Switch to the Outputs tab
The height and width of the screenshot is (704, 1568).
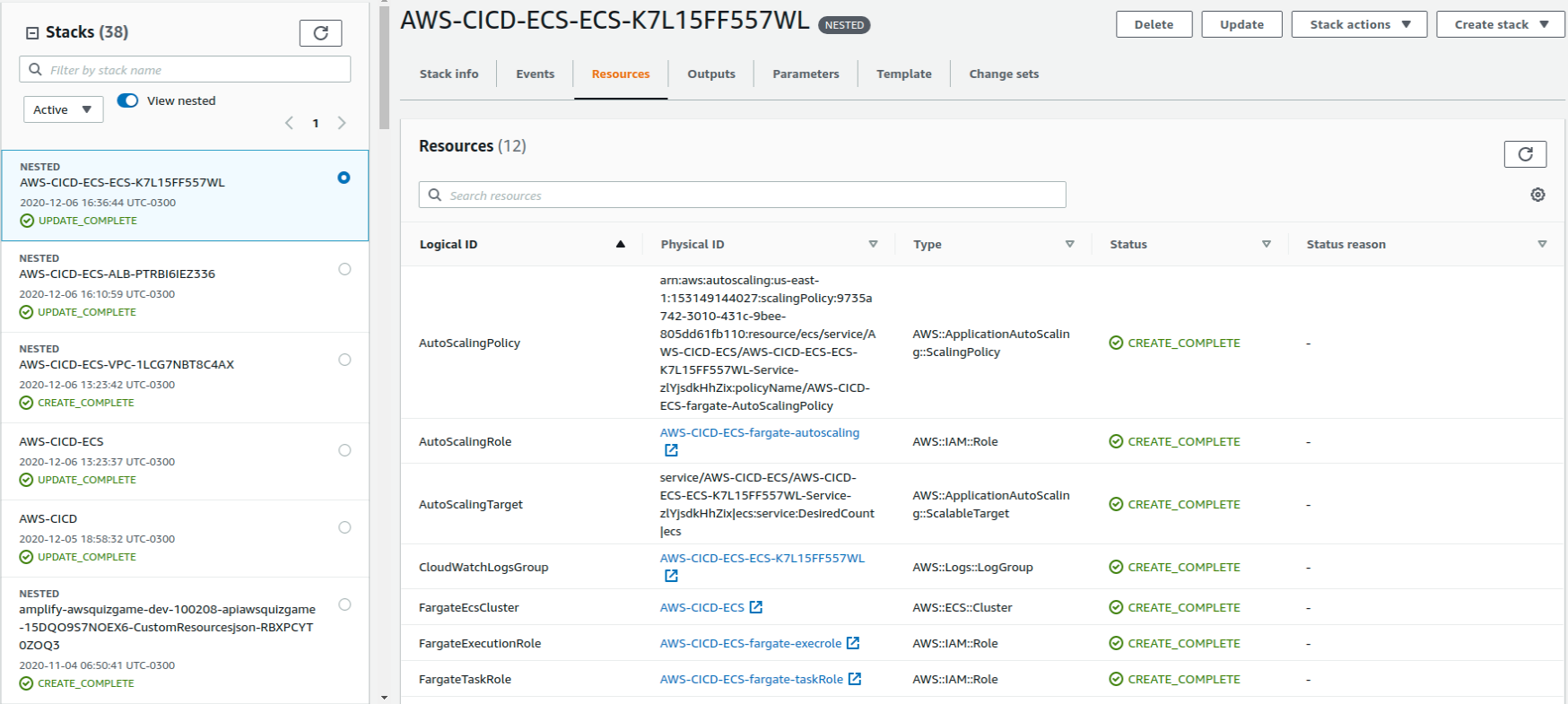tap(711, 74)
